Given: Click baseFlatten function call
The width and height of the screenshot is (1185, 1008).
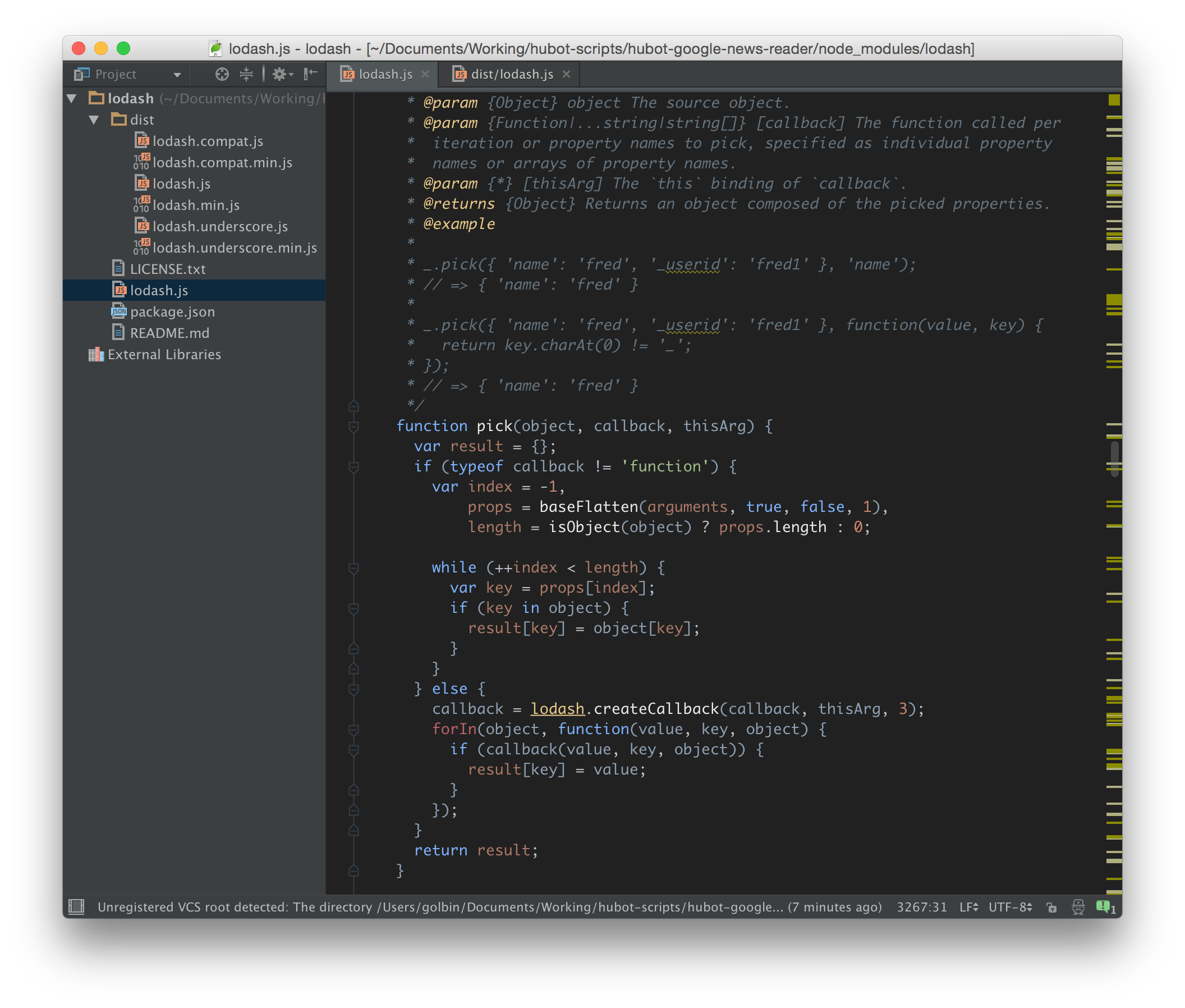Looking at the screenshot, I should [x=589, y=507].
